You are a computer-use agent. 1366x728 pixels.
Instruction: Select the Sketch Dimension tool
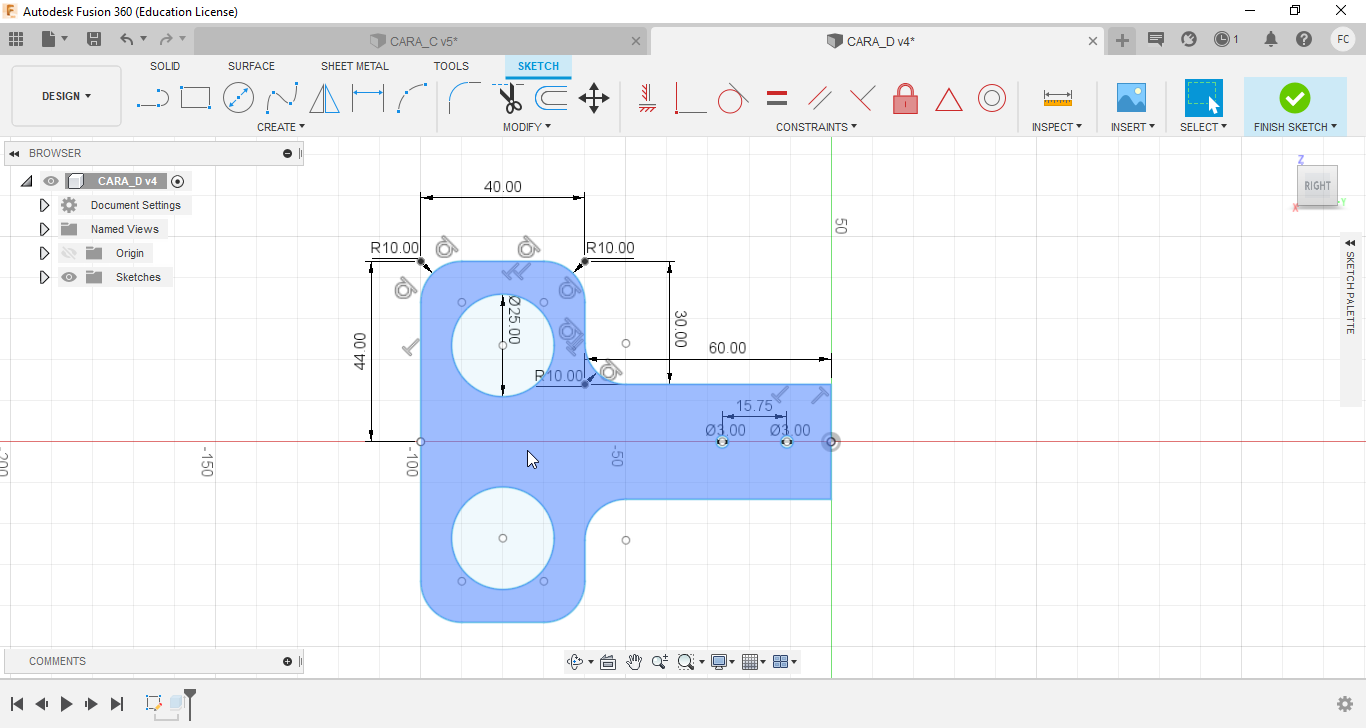pyautogui.click(x=367, y=98)
